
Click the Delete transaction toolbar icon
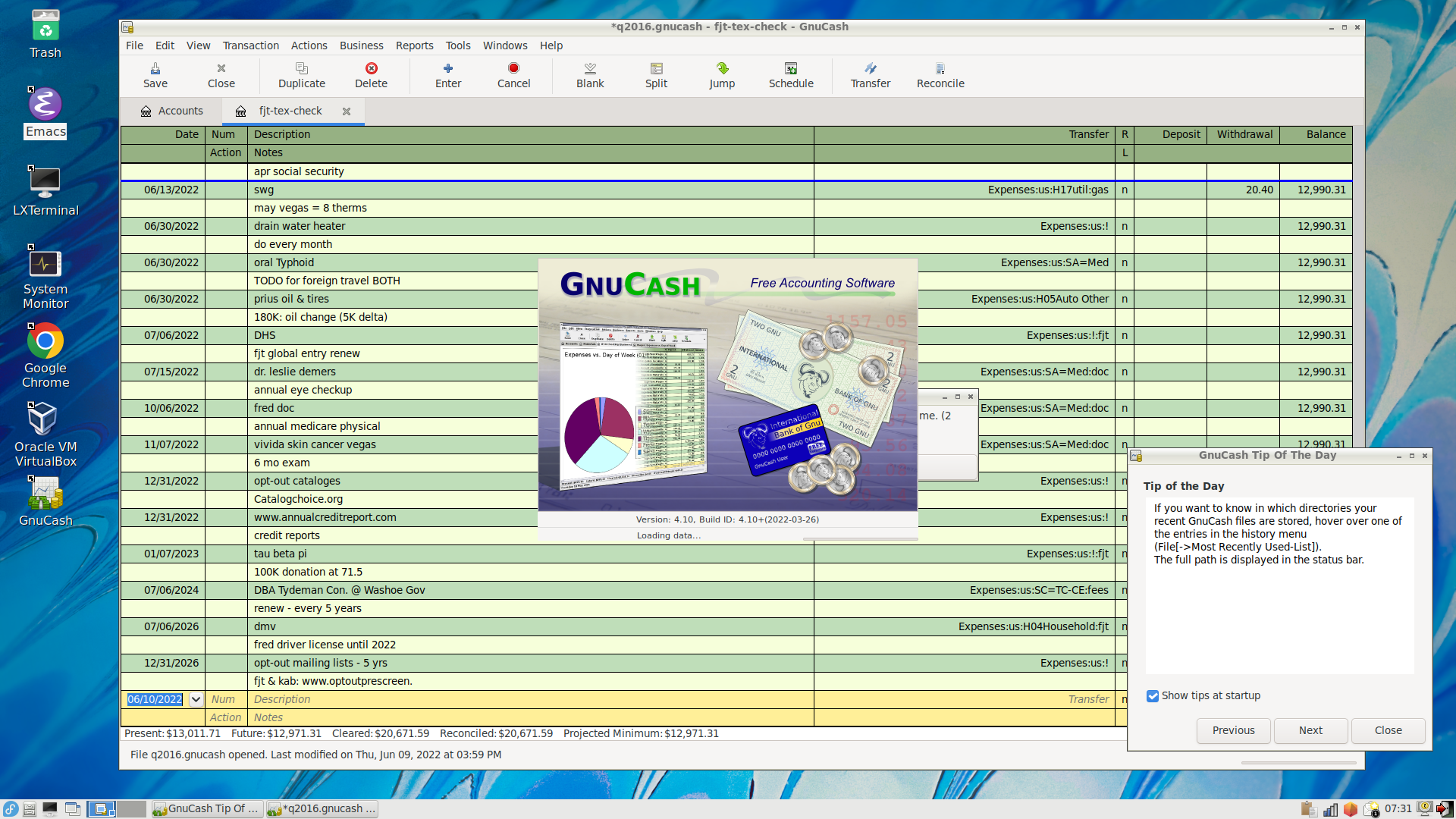371,75
